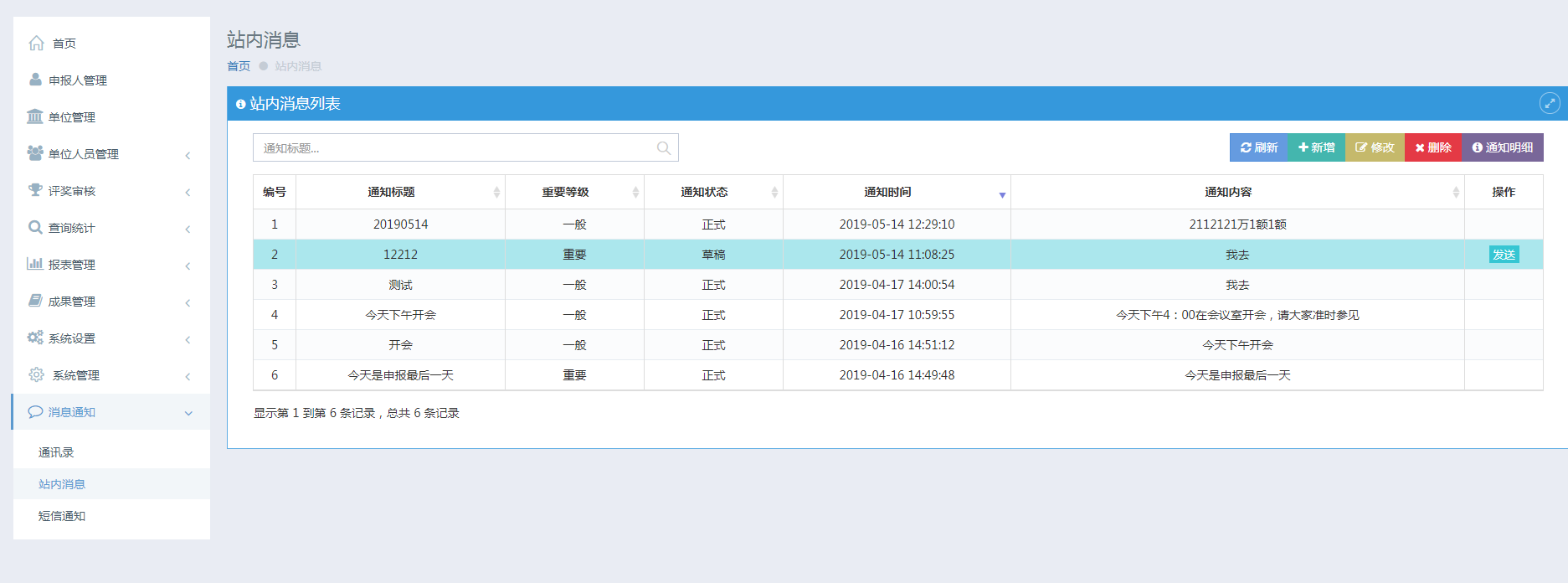Click the 重要 level in row 6
The width and height of the screenshot is (1568, 583).
(x=574, y=375)
